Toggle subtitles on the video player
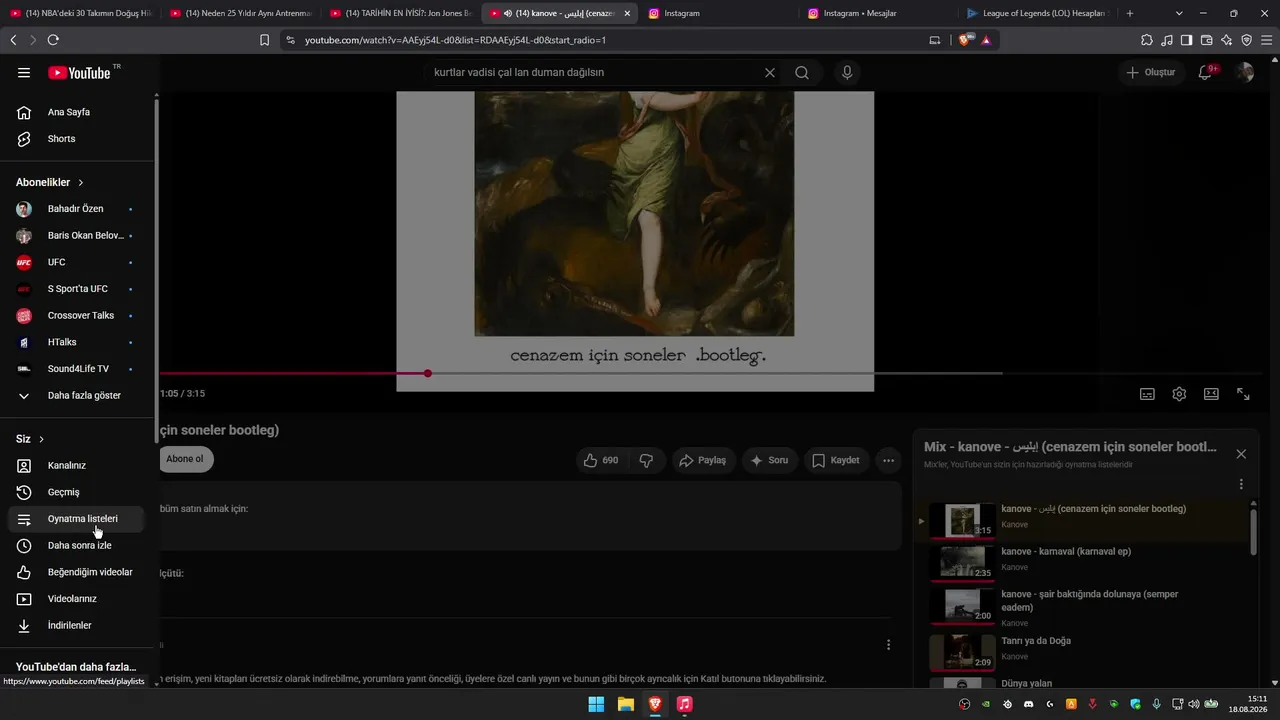 (x=1147, y=394)
